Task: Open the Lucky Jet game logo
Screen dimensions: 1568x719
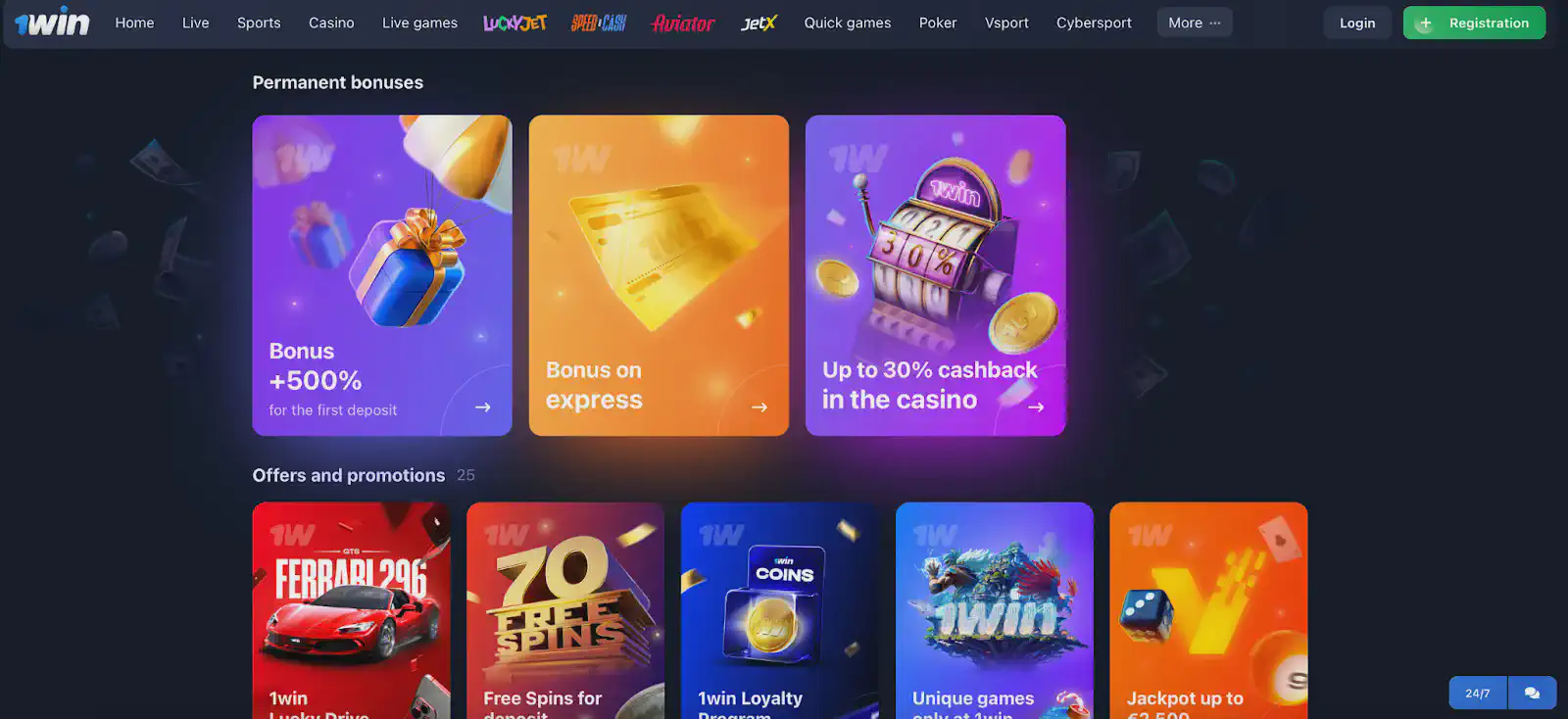Action: (515, 23)
